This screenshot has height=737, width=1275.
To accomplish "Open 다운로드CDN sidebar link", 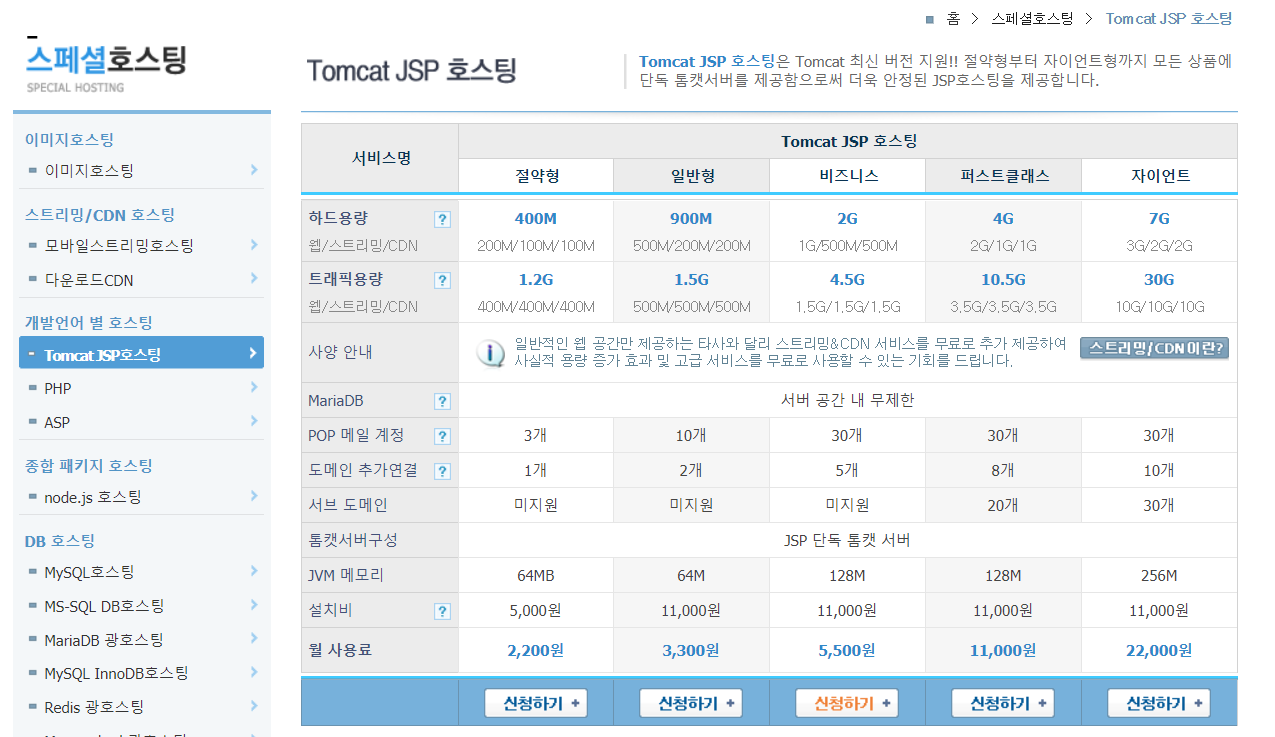I will 89,280.
